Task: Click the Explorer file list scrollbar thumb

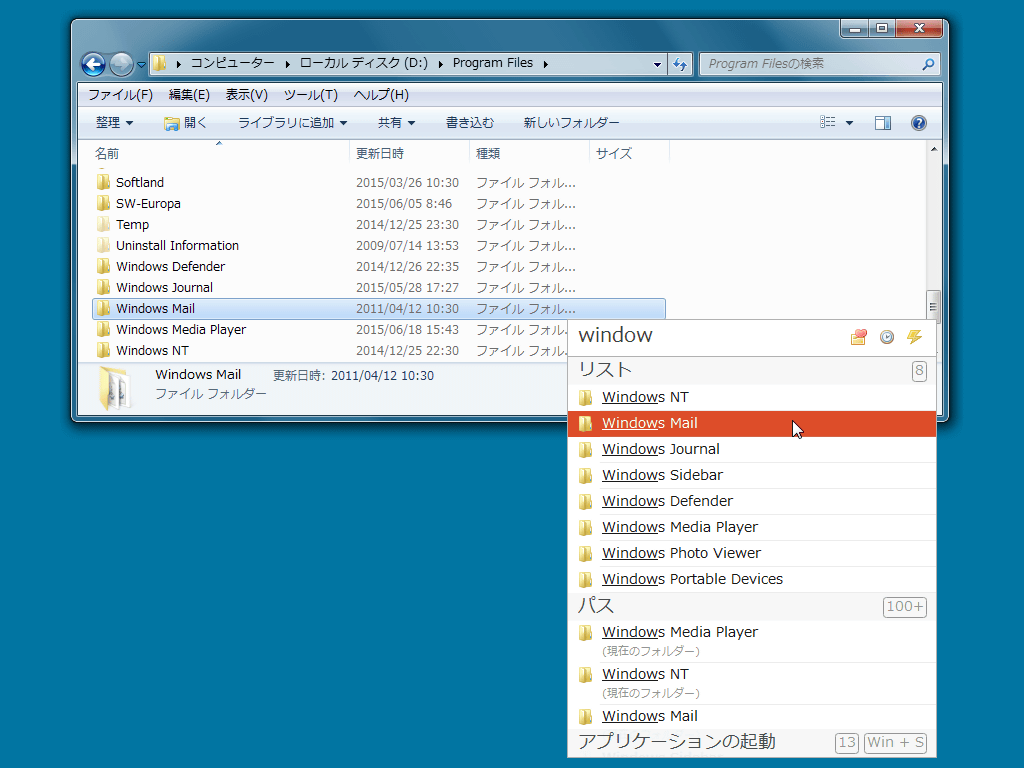Action: coord(933,306)
